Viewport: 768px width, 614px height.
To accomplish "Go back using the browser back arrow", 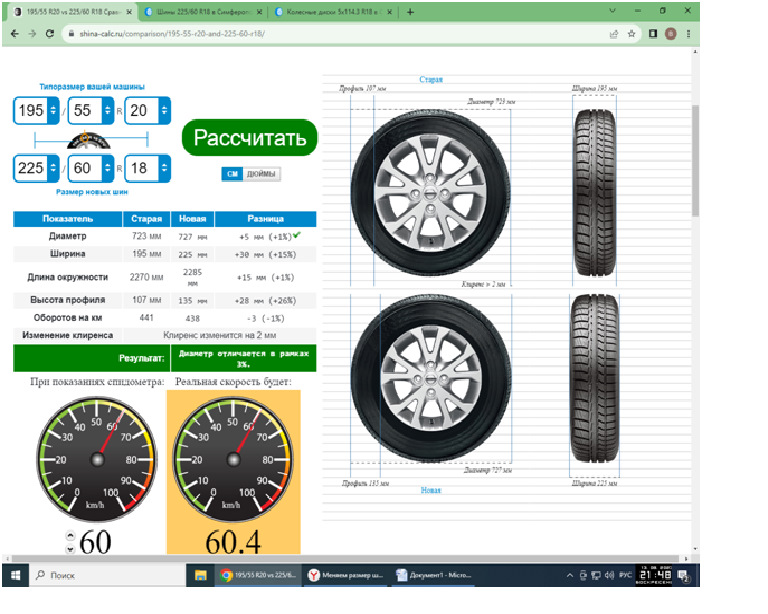I will click(12, 33).
